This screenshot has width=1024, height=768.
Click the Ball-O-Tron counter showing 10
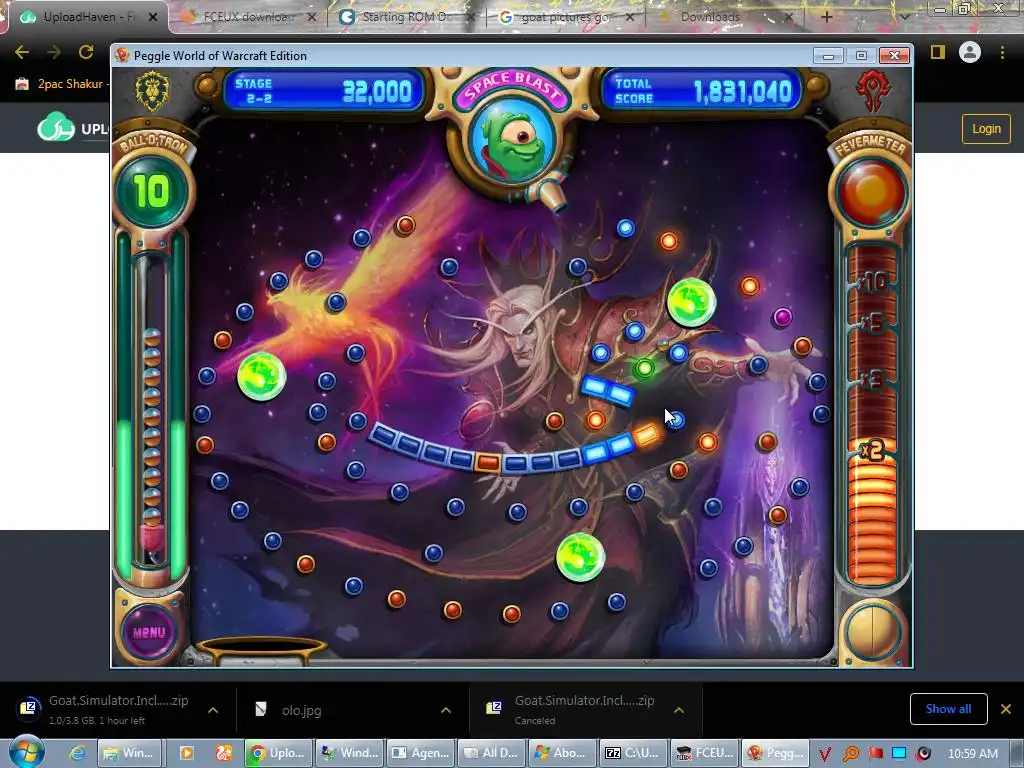(x=152, y=191)
